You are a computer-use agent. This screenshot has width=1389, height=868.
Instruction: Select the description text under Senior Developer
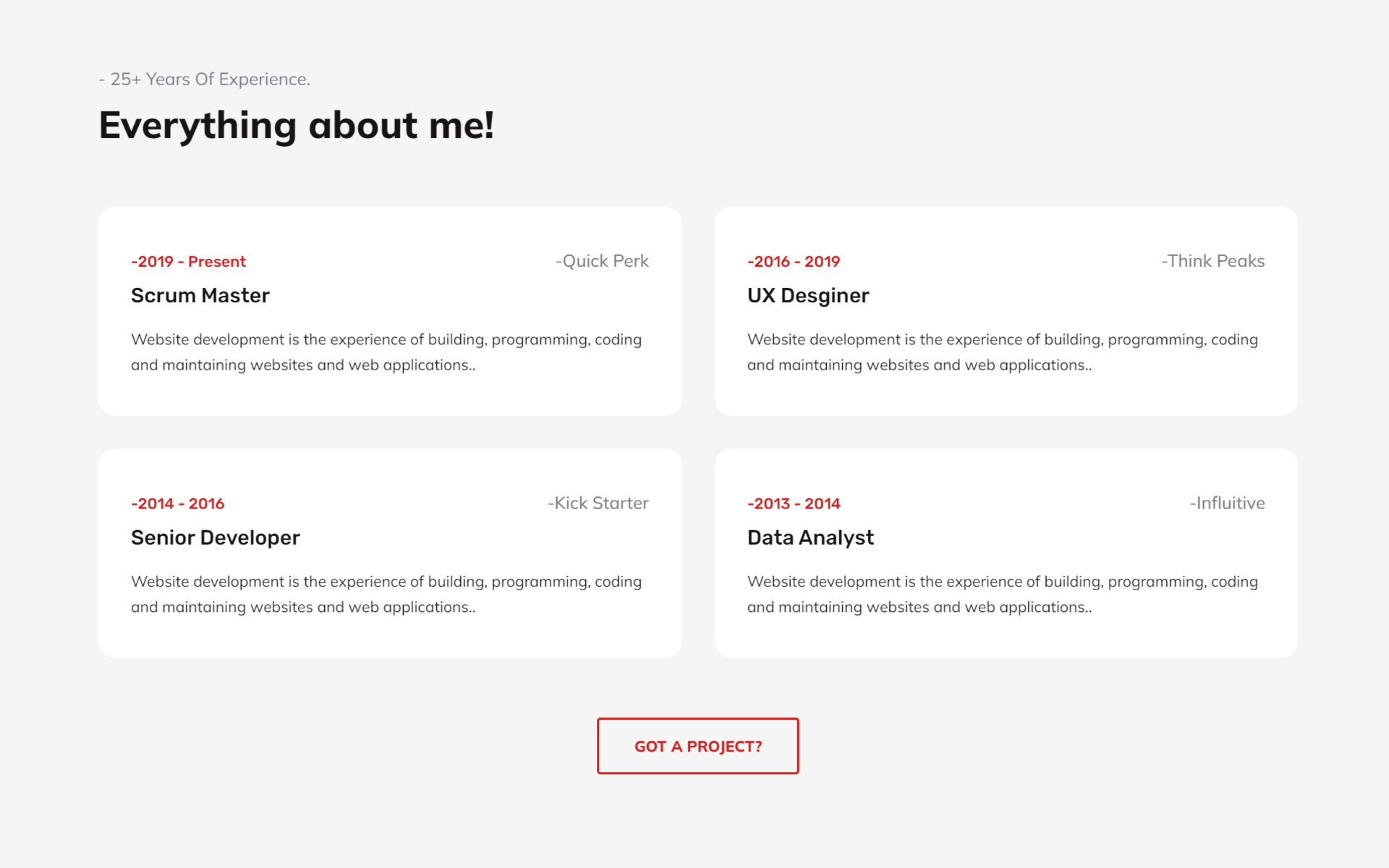coord(386,595)
